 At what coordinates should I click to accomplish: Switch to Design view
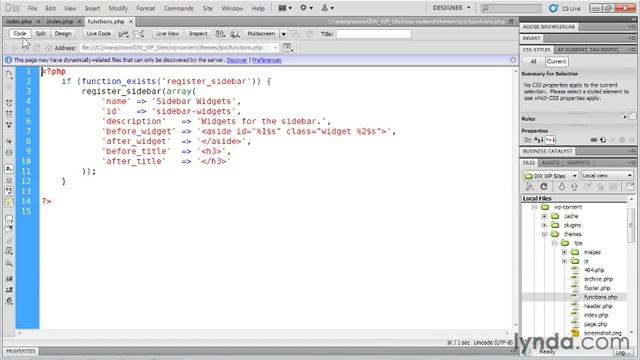coord(63,34)
